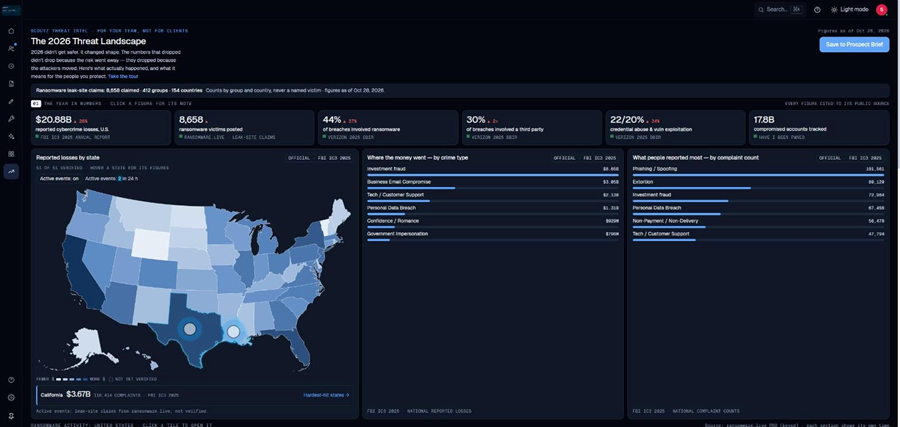Click the Extortion complaint row
Image resolution: width=900 pixels, height=427 pixels.
tap(758, 184)
